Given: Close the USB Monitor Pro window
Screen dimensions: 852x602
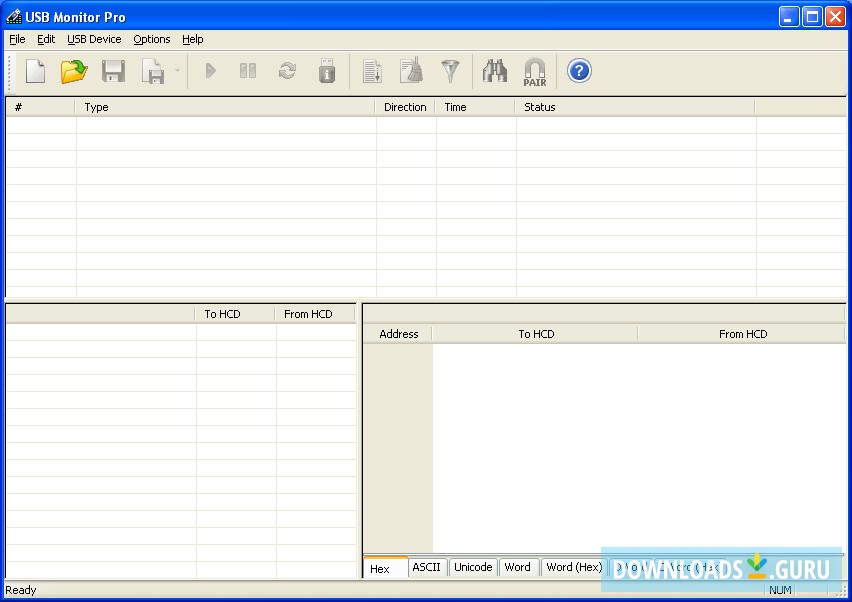Looking at the screenshot, I should 835,17.
